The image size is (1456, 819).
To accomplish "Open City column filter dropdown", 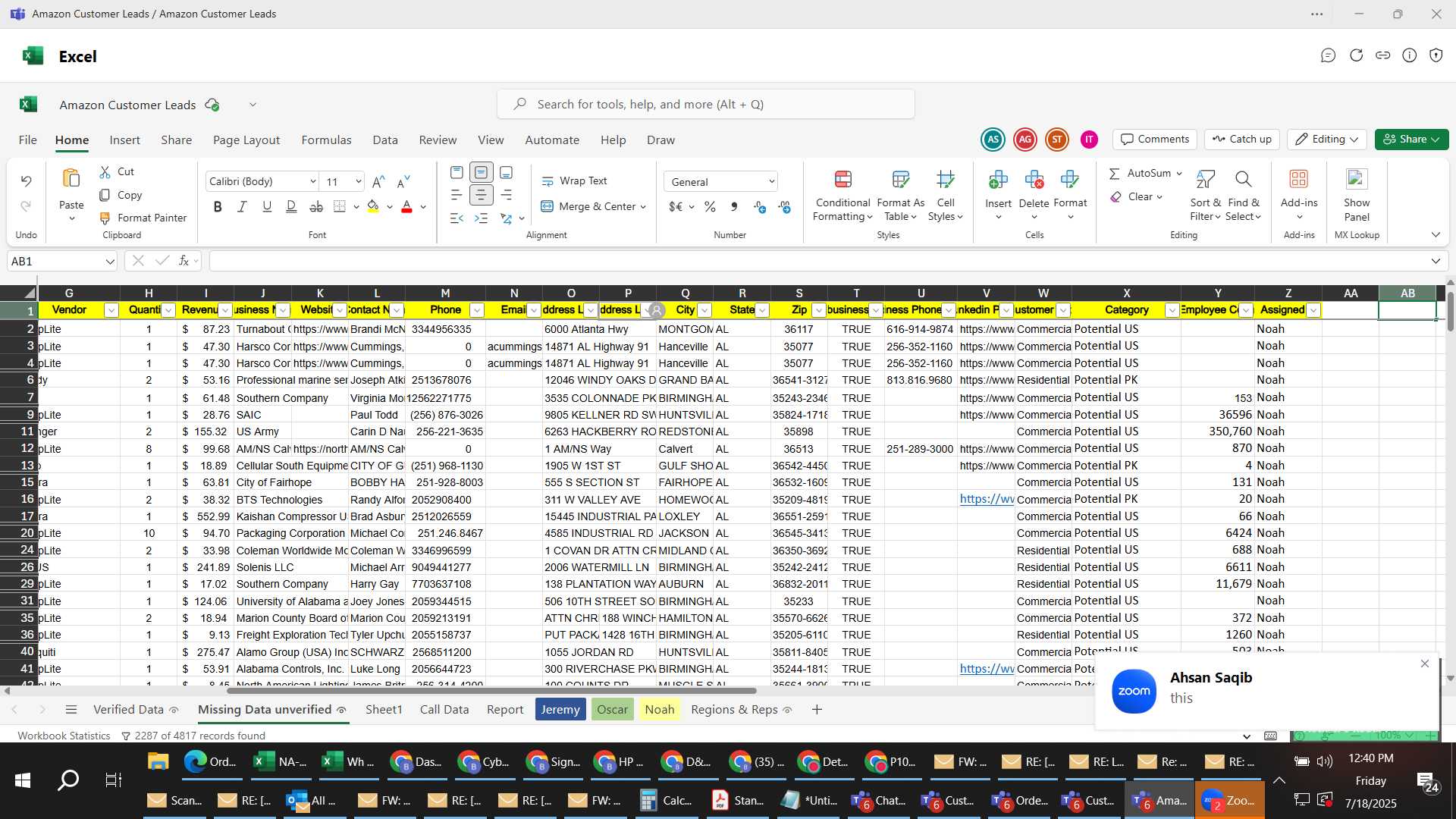I will [x=704, y=310].
